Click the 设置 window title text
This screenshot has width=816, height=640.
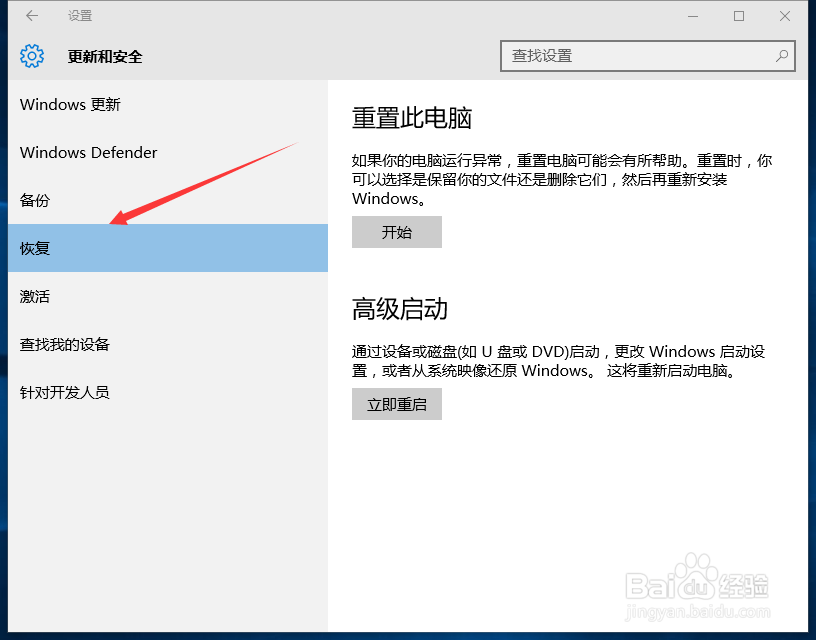point(80,16)
